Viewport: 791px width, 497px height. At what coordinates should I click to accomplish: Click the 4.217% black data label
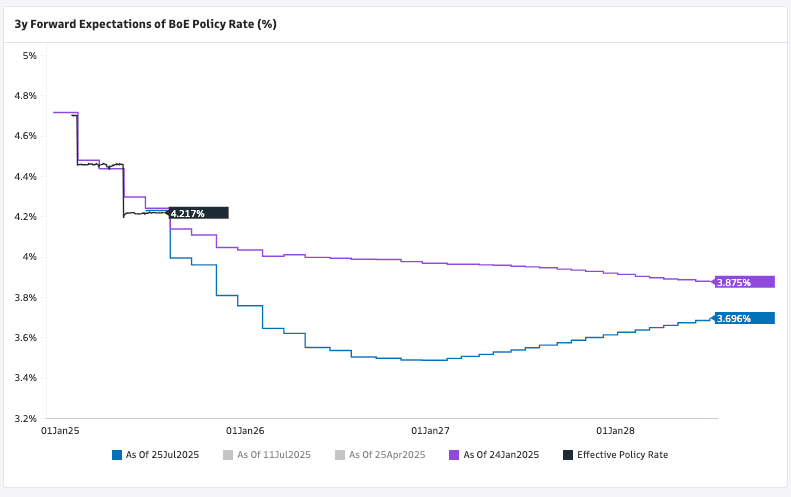(198, 213)
